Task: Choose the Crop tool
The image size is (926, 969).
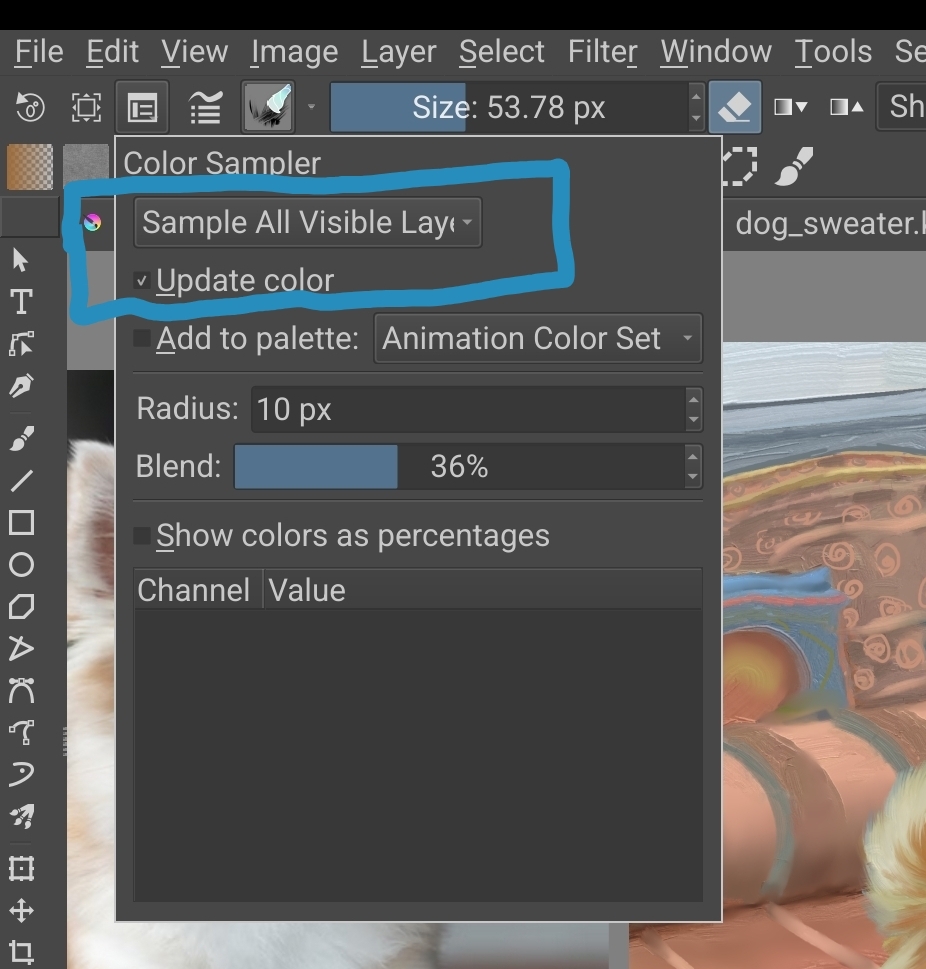Action: (21, 951)
